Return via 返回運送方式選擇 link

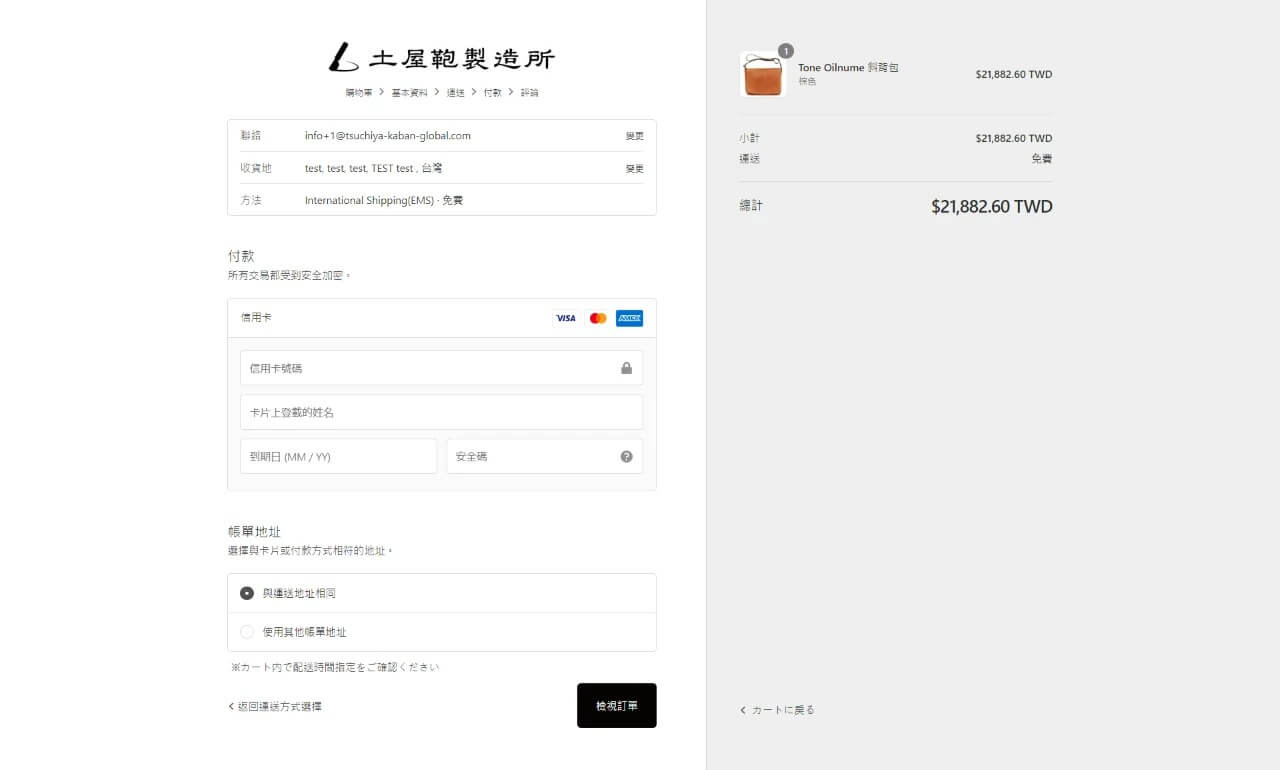[275, 706]
